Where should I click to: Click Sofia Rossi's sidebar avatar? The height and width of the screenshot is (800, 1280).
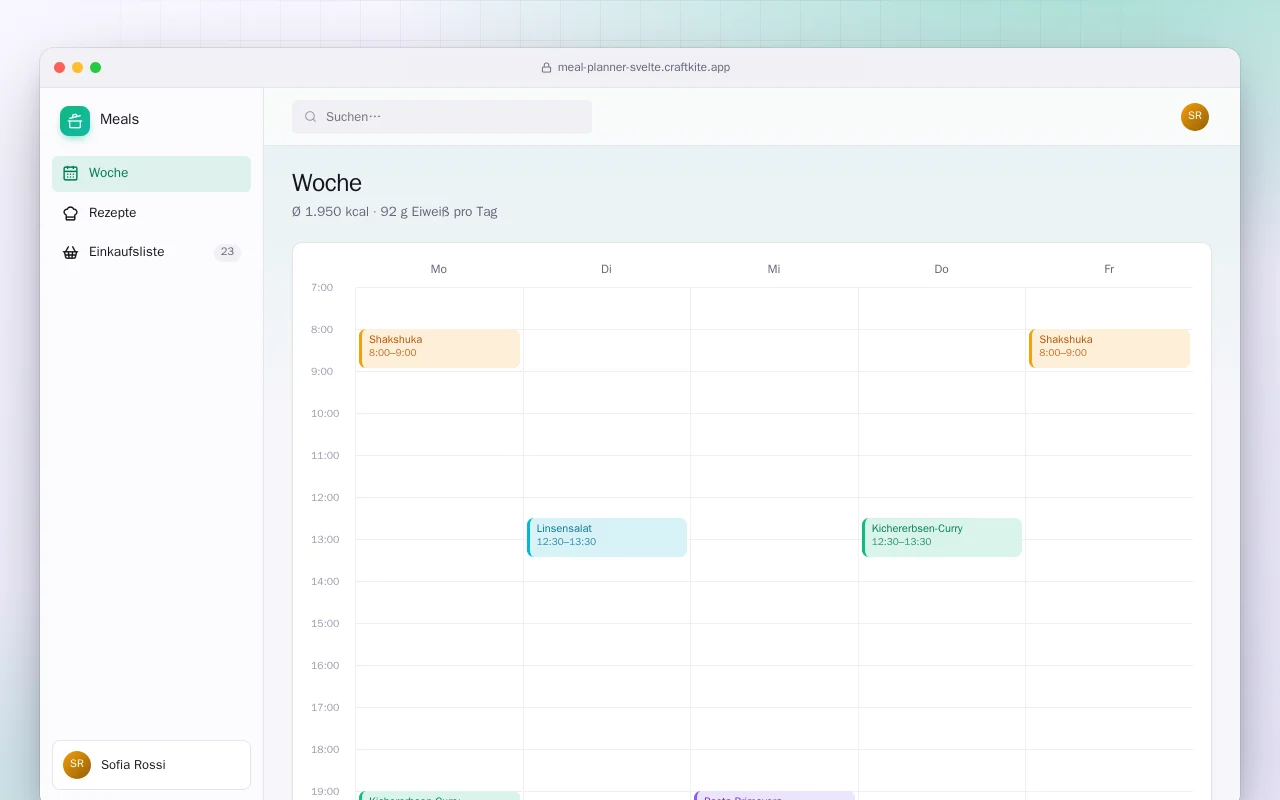[77, 765]
